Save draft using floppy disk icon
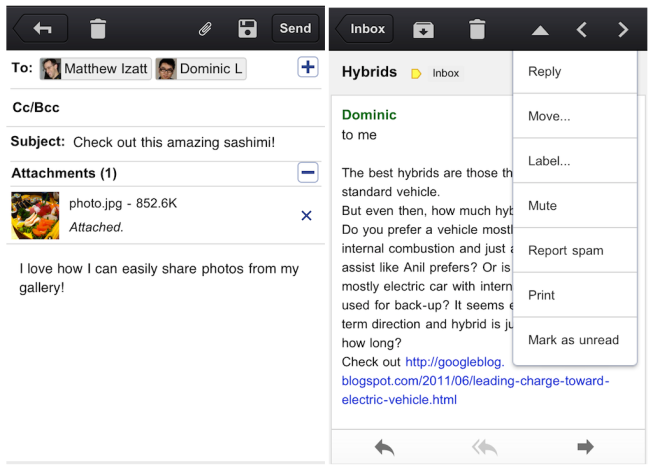 [247, 29]
